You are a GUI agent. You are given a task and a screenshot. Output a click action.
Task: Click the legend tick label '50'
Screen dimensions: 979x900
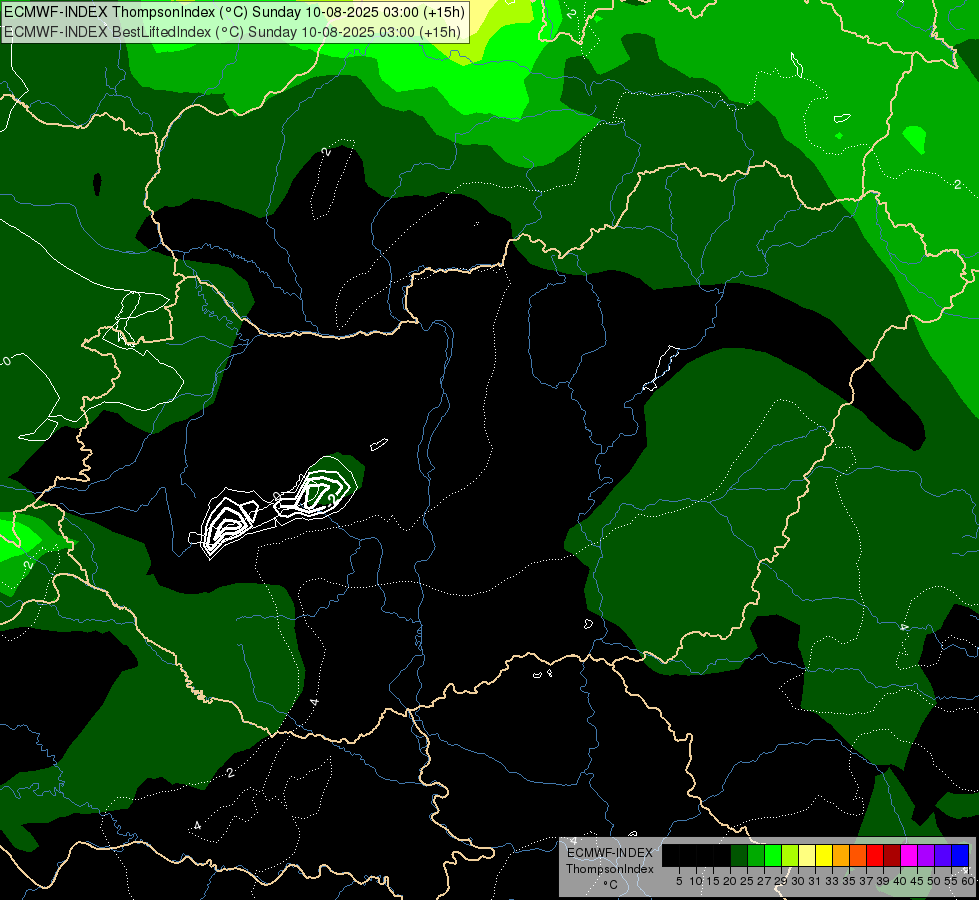(933, 881)
